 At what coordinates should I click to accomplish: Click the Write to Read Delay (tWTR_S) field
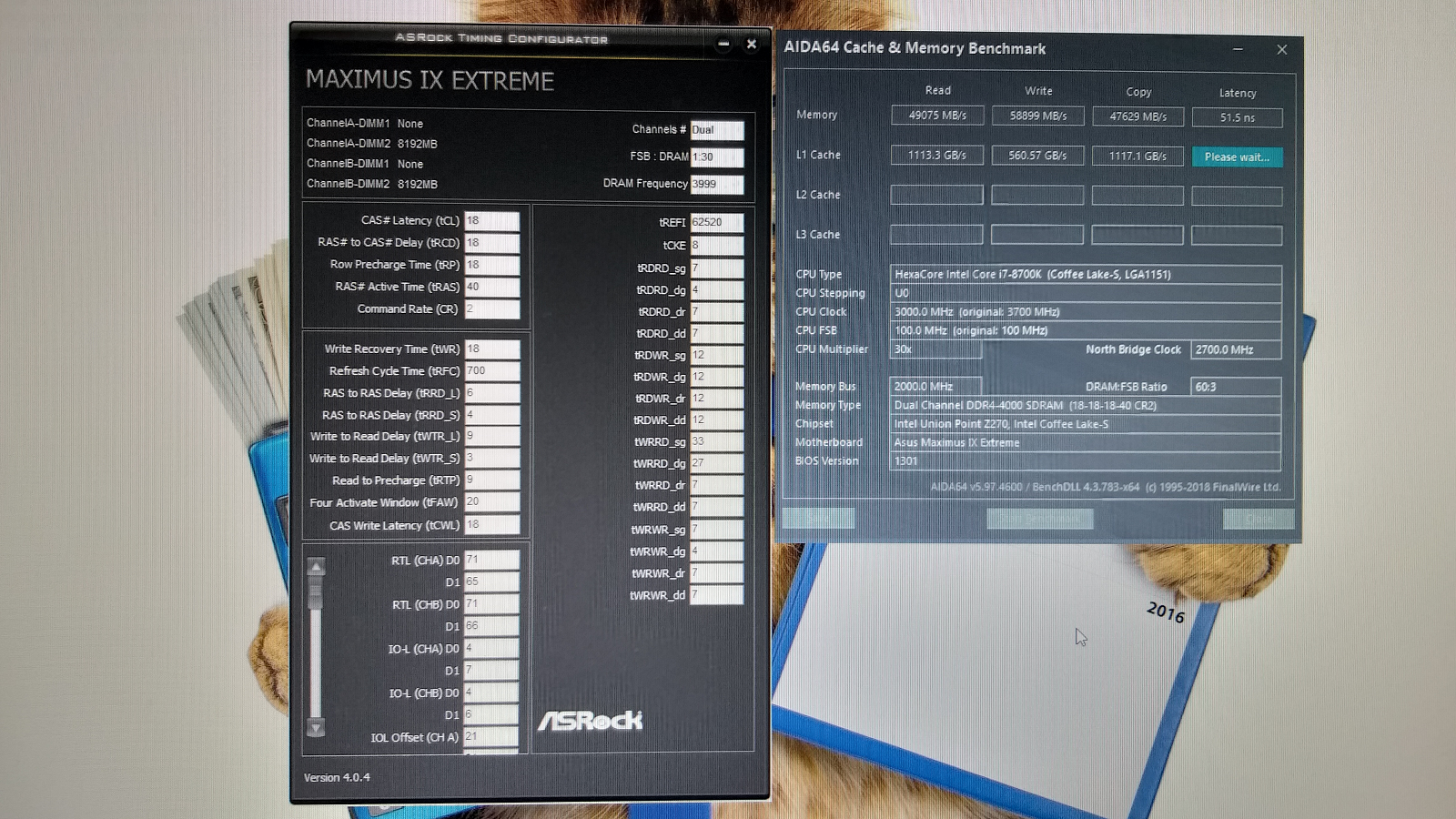click(x=491, y=459)
